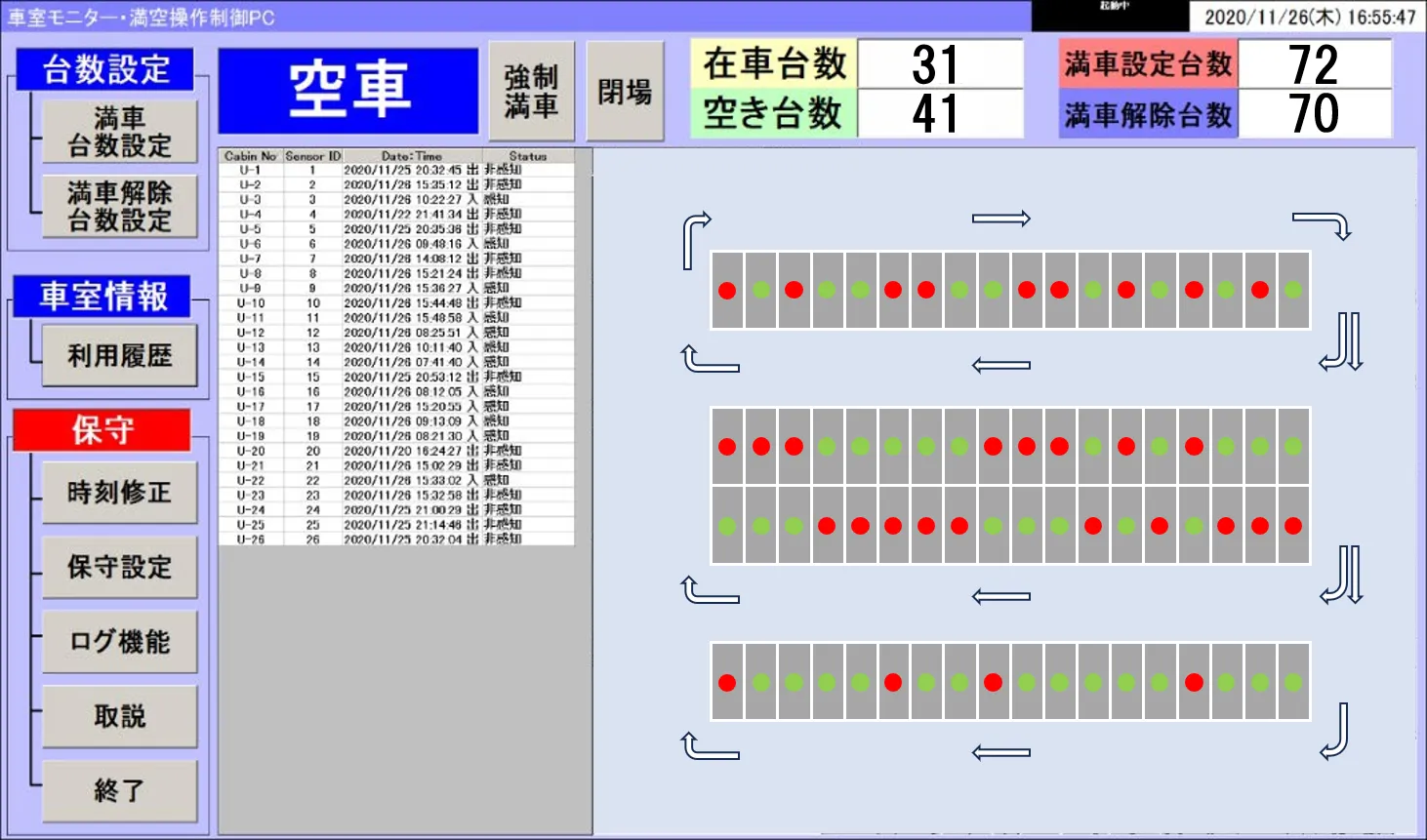Click the rightmost slot indicator in top parking row
The width and height of the screenshot is (1427, 840).
(x=1293, y=290)
